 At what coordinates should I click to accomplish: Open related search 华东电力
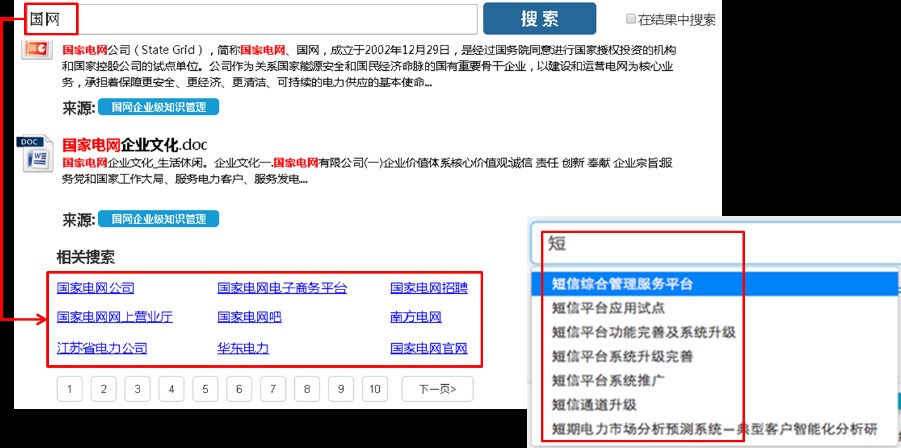[243, 348]
